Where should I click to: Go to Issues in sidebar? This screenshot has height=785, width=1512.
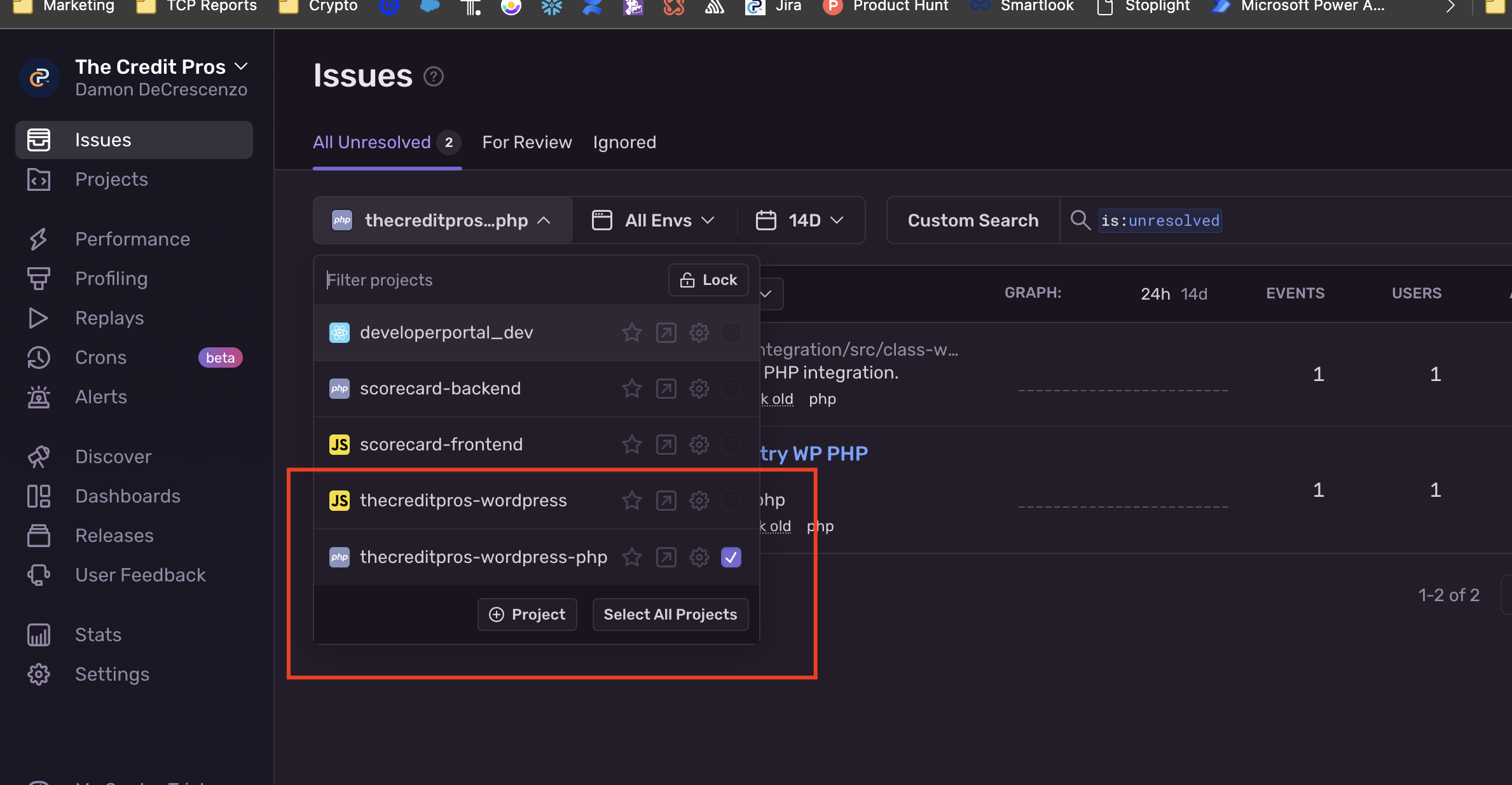(134, 140)
